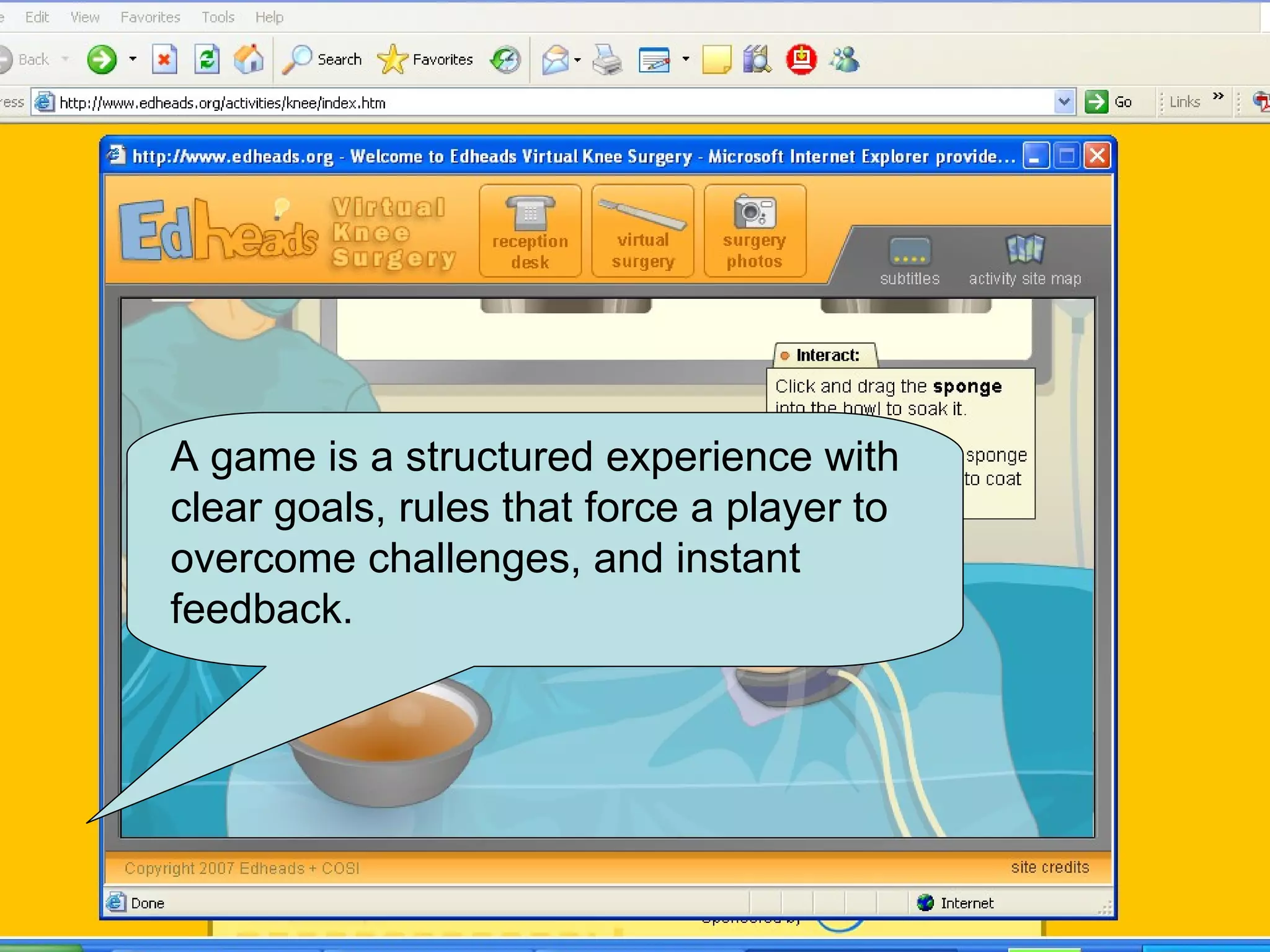Image resolution: width=1270 pixels, height=952 pixels.
Task: Open the Favorites menu
Action: click(151, 17)
